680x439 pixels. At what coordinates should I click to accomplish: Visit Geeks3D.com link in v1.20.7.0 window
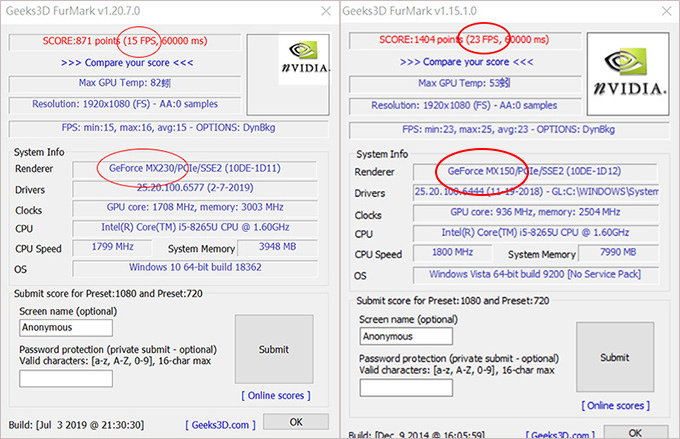point(220,425)
